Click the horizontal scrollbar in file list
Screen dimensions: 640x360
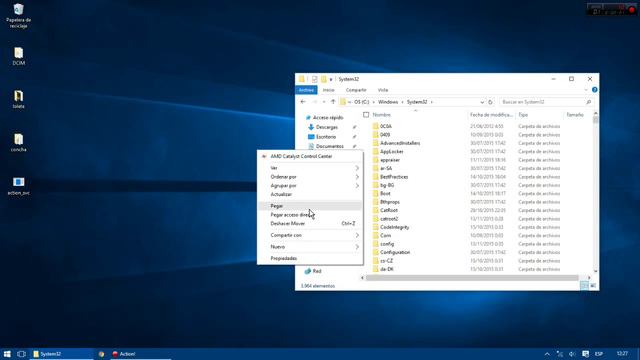(x=472, y=278)
